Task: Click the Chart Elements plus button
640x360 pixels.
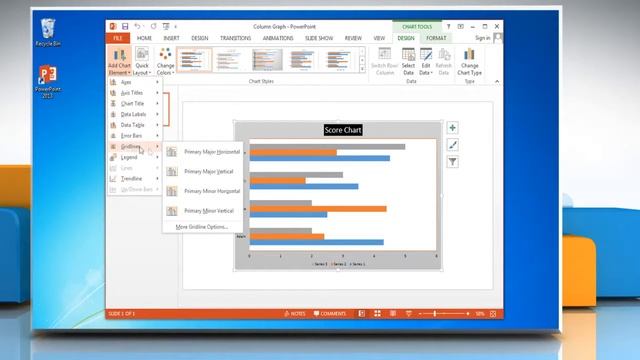Action: pos(452,128)
